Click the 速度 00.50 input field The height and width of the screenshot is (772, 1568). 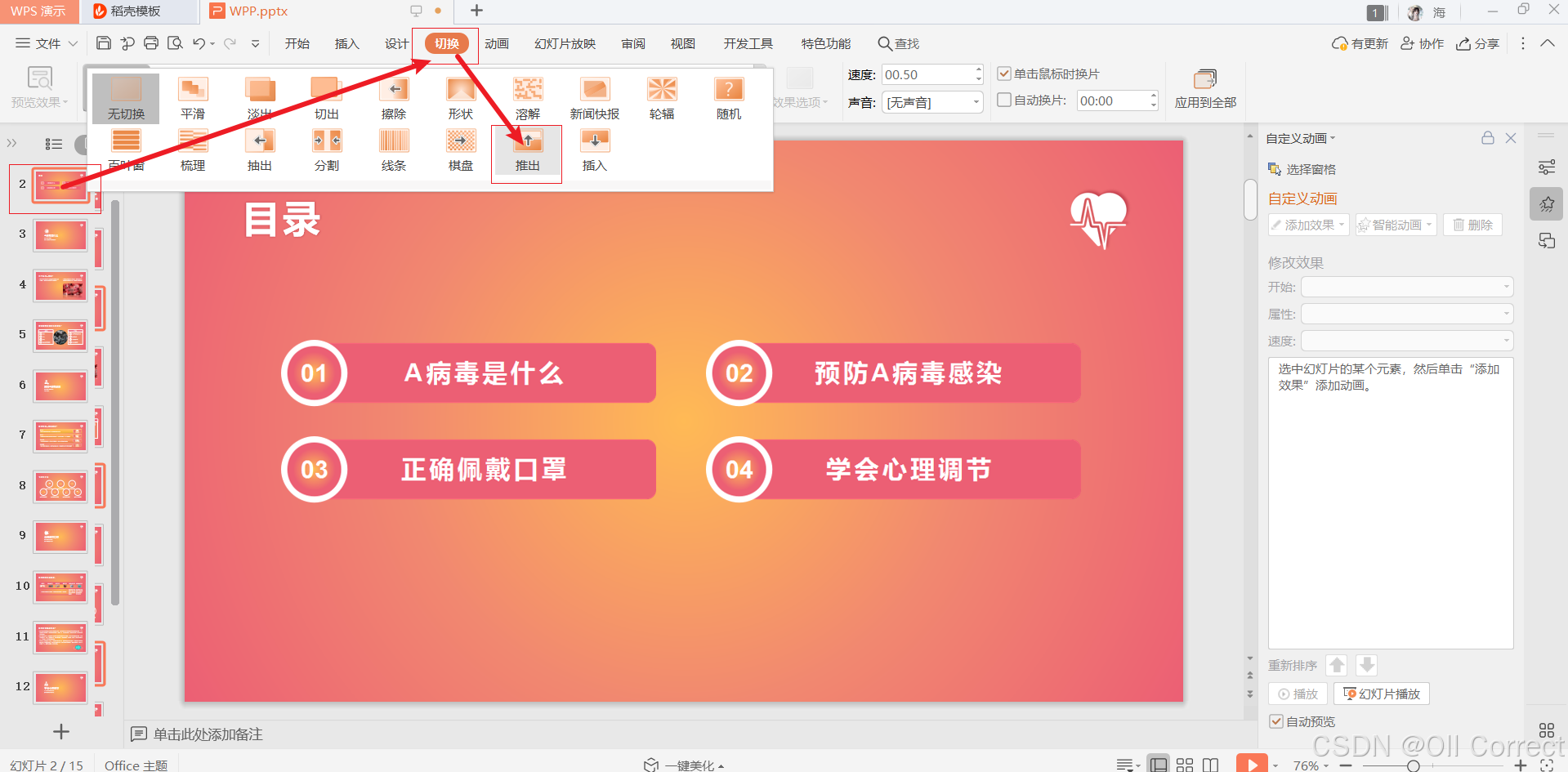pyautogui.click(x=927, y=74)
